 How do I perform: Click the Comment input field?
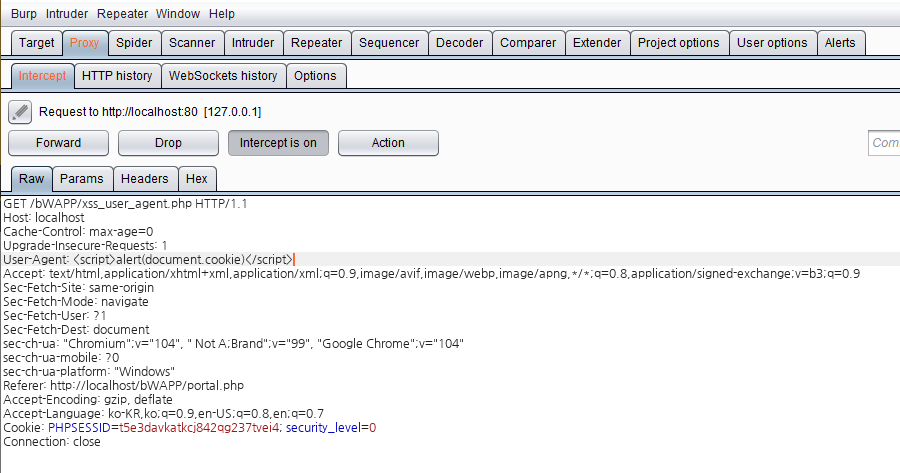[x=884, y=143]
